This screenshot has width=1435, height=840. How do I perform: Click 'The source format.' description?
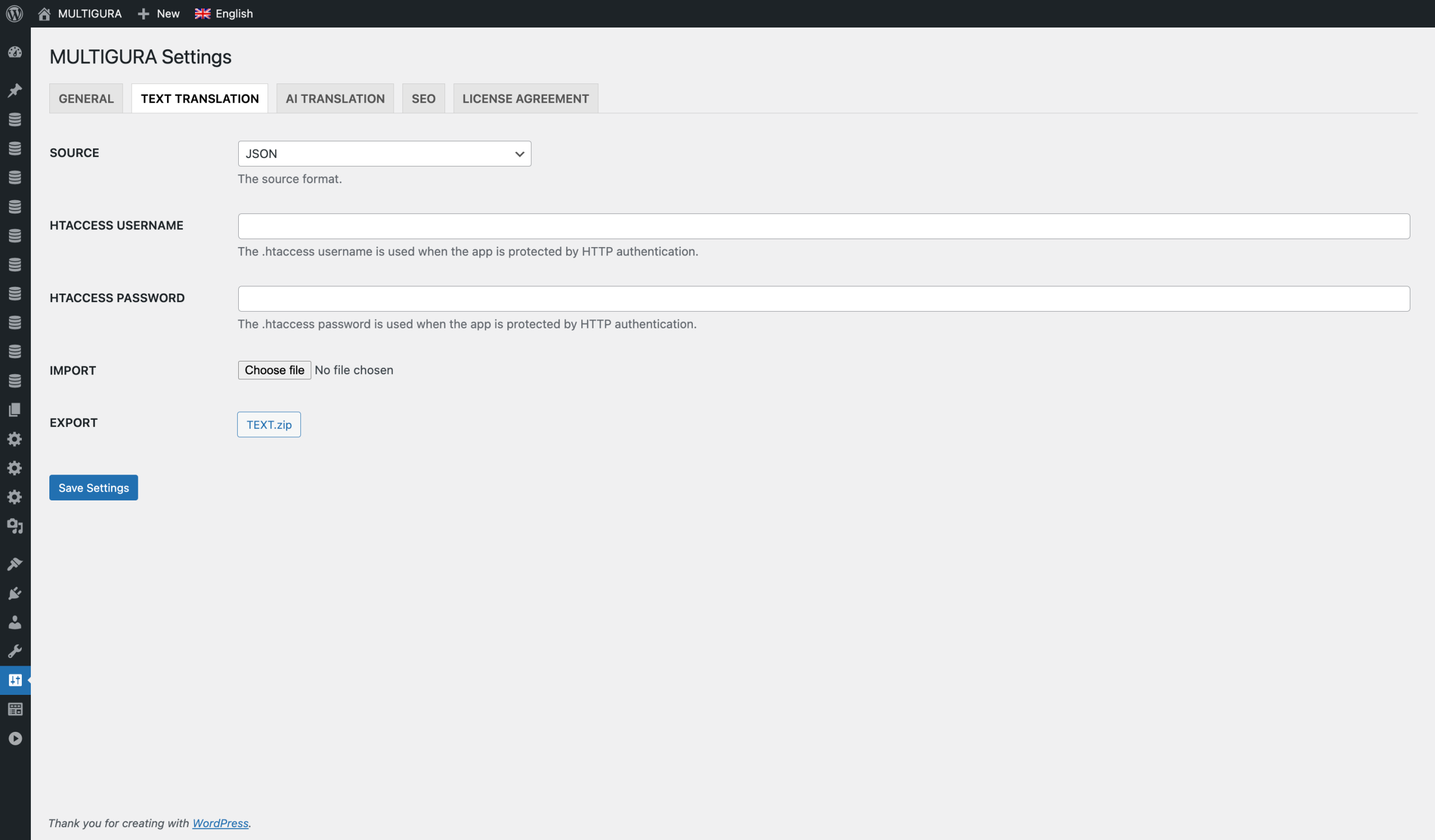[290, 179]
